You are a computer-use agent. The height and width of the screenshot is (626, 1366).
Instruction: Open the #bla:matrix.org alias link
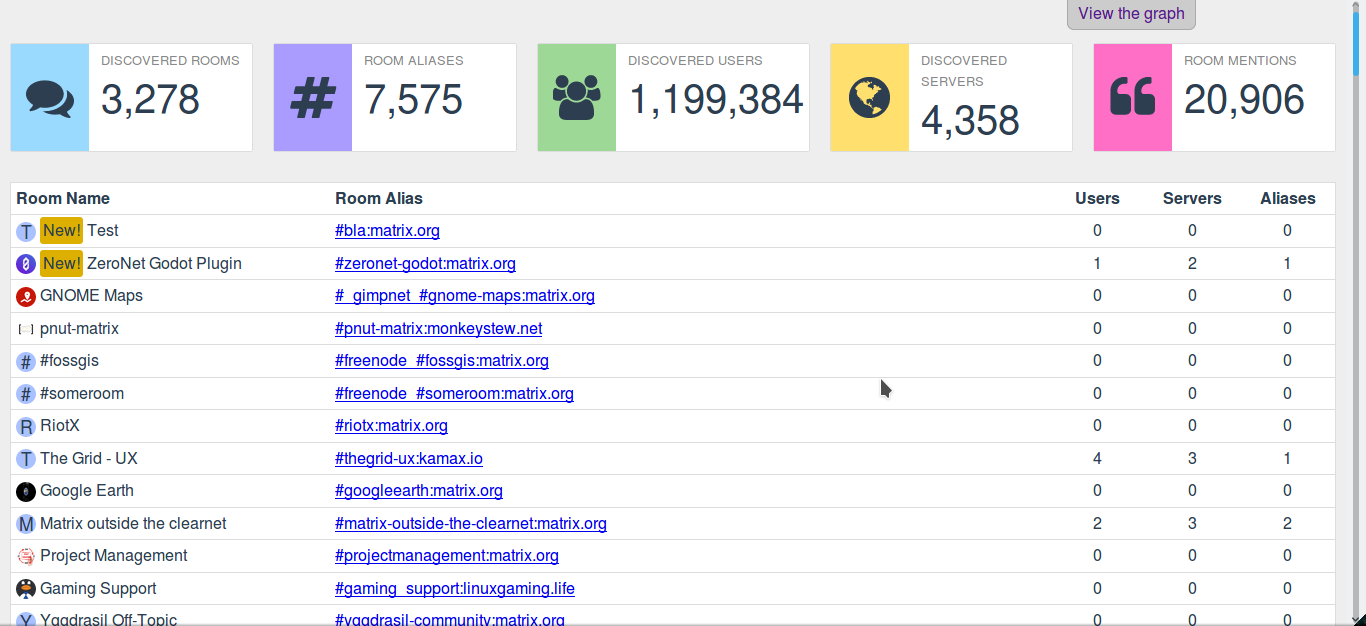pos(387,231)
